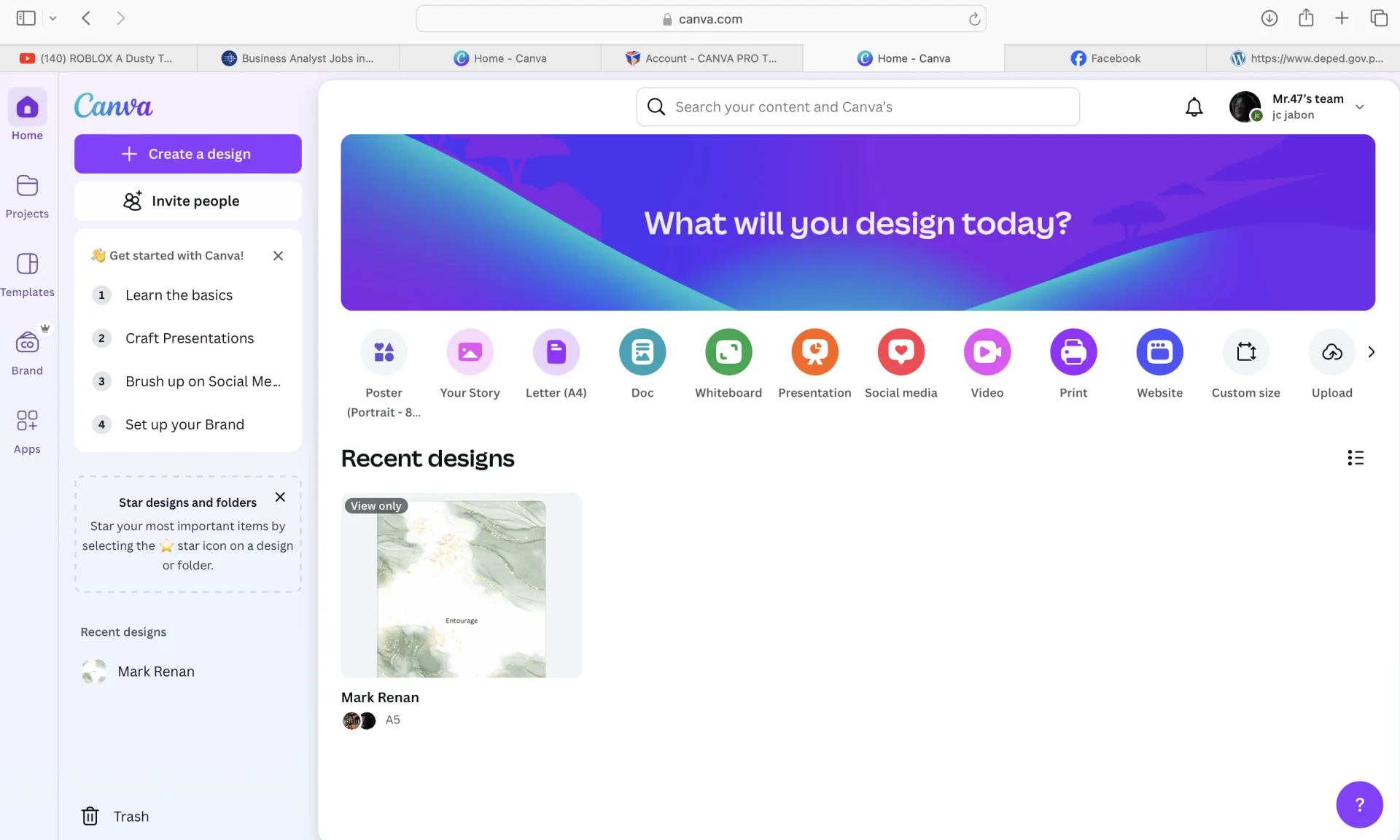Screen dimensions: 1400x840
Task: Switch to the Facebook tab
Action: pos(1105,58)
